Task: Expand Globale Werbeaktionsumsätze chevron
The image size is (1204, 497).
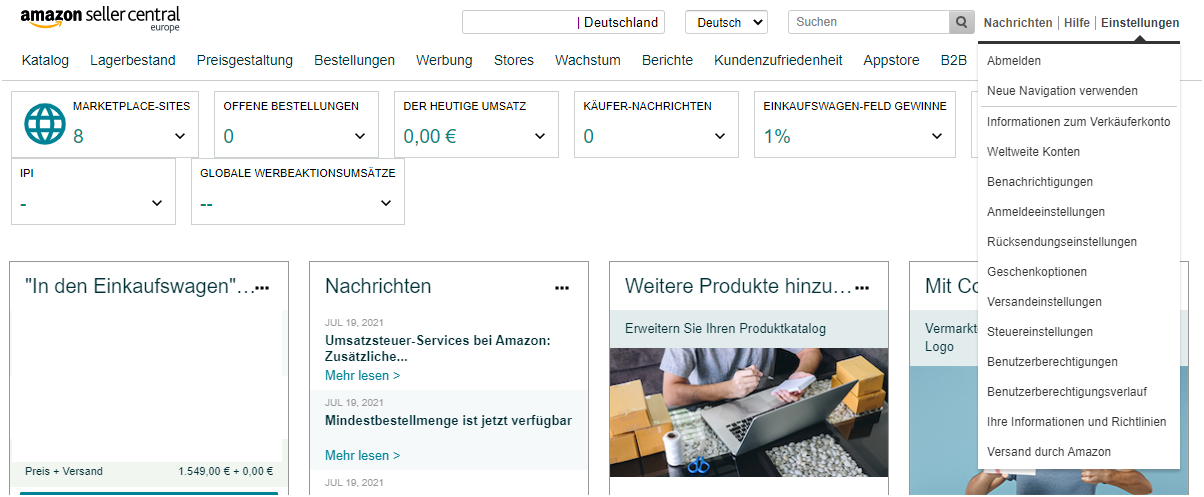Action: click(386, 203)
